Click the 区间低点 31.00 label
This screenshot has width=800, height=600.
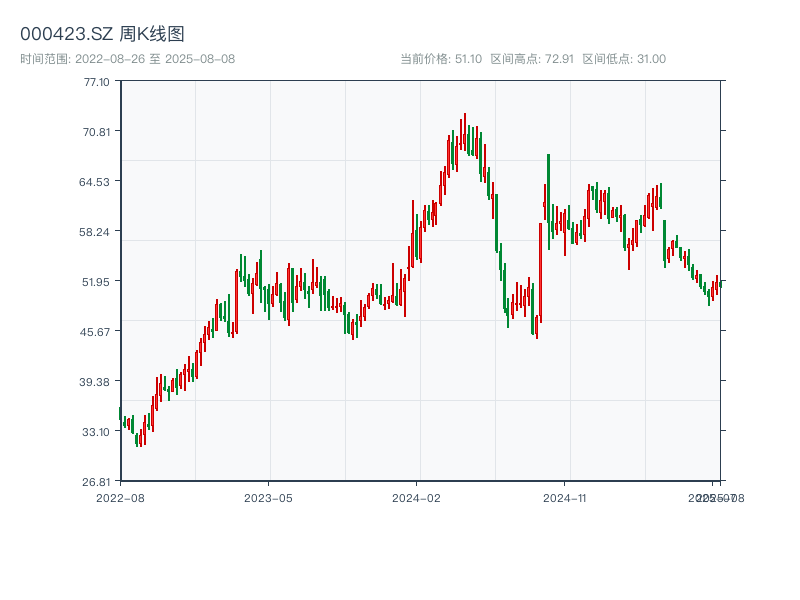(624, 59)
